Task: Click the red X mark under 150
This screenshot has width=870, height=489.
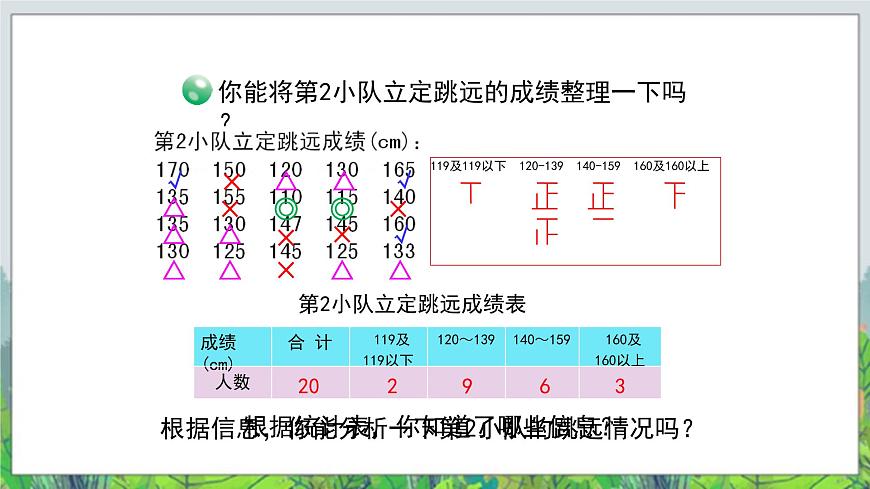Action: (x=231, y=182)
